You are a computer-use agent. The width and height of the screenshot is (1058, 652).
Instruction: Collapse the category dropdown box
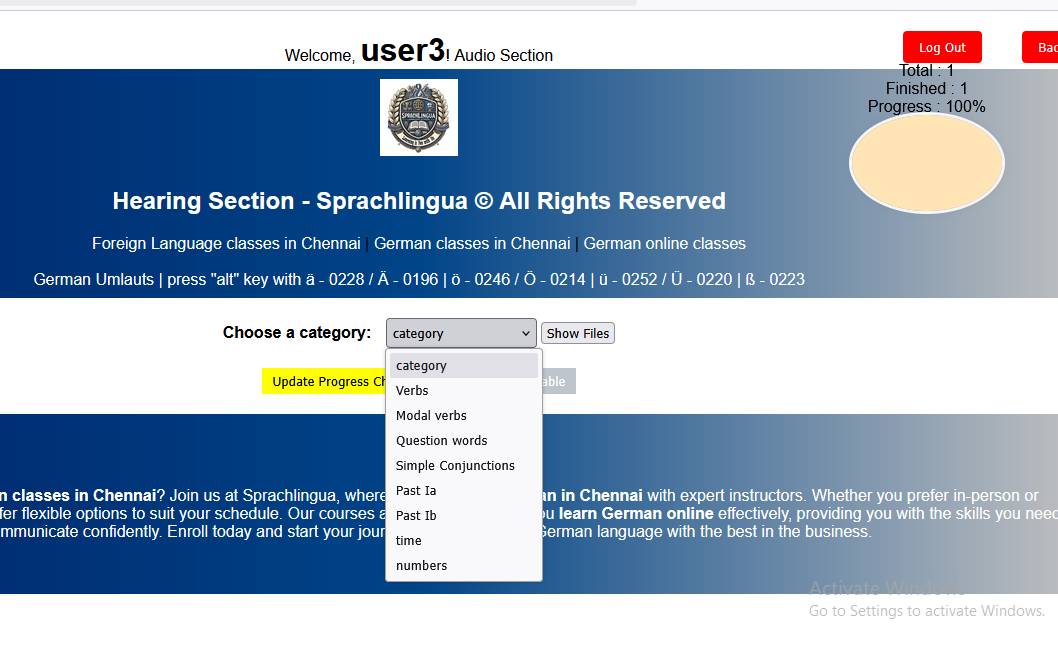tap(461, 333)
